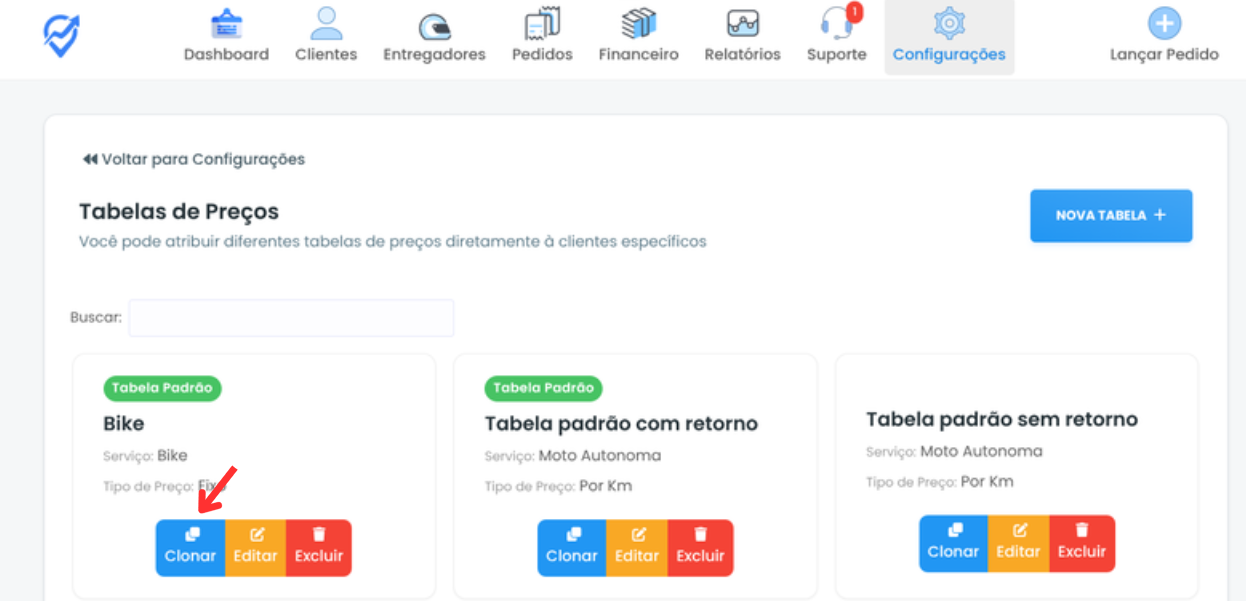
Task: Click the checkmark logo icon at top left
Action: click(x=62, y=35)
